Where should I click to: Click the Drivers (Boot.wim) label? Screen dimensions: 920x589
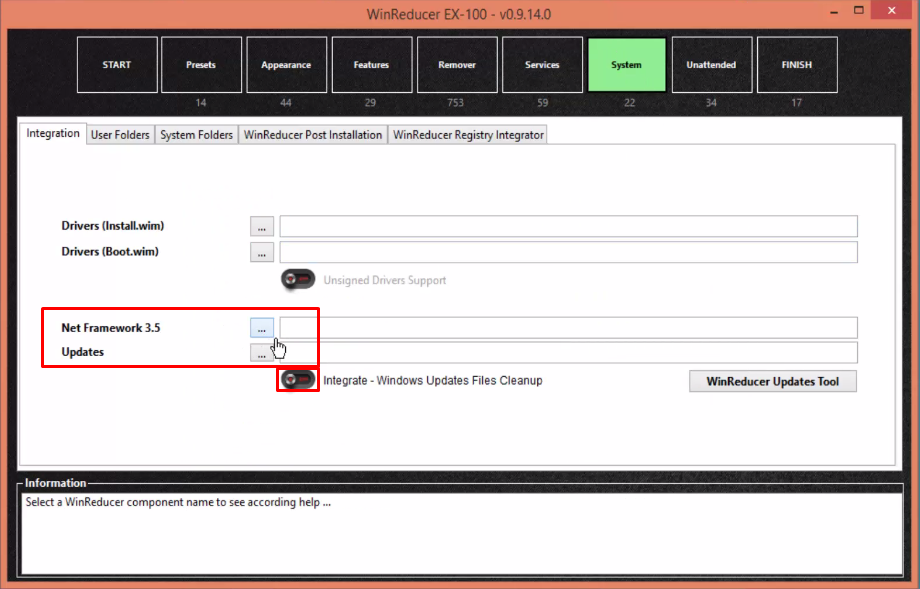pos(110,252)
